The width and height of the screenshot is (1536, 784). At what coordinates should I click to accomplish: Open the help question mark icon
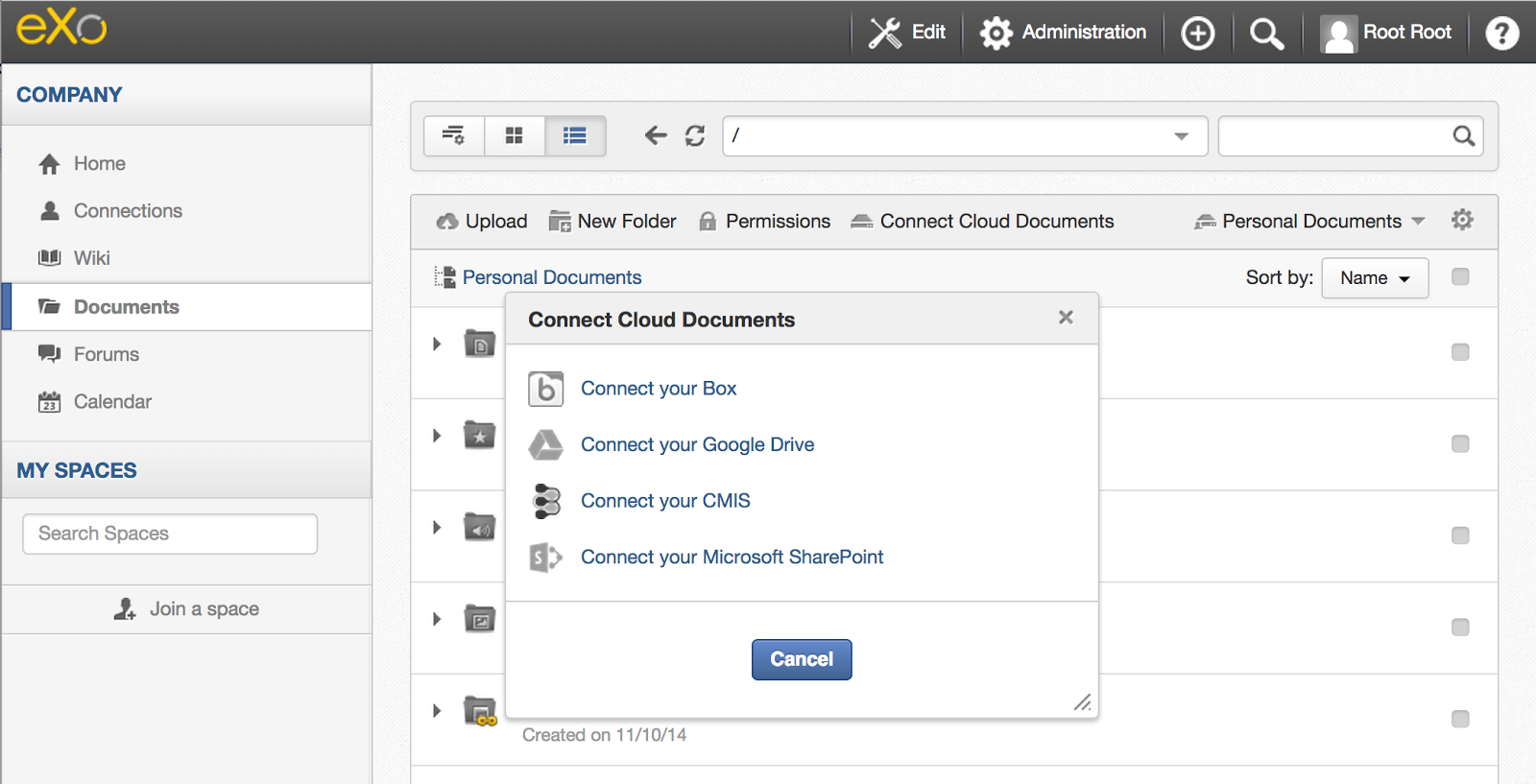coord(1502,34)
